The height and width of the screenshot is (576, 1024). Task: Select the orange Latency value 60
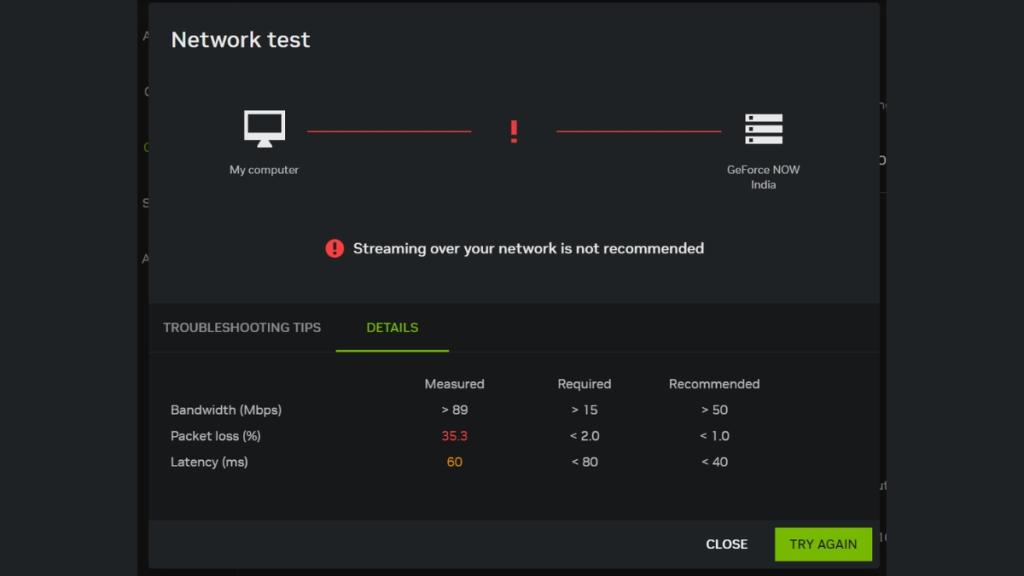455,462
